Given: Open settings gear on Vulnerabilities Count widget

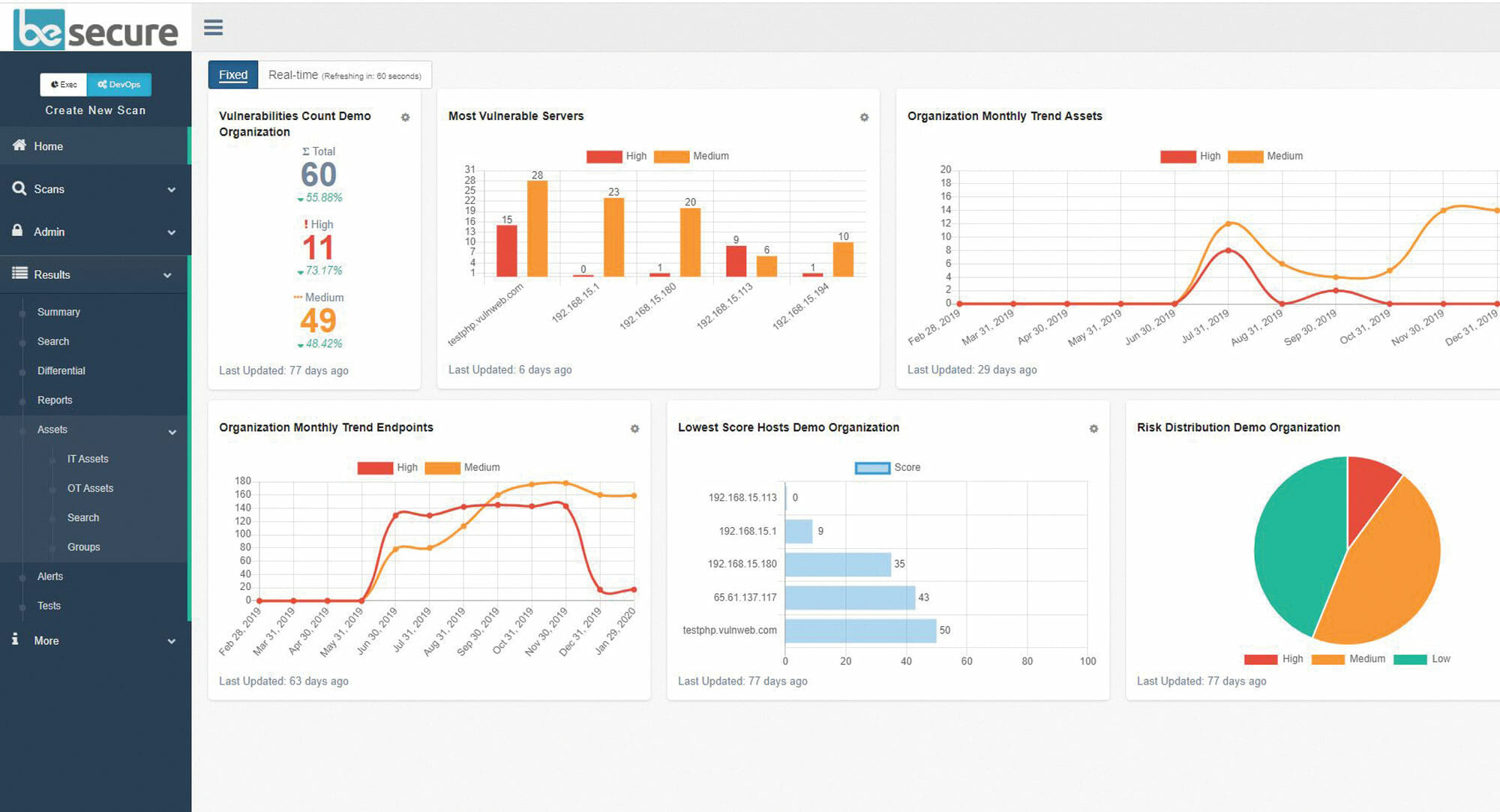Looking at the screenshot, I should point(405,118).
